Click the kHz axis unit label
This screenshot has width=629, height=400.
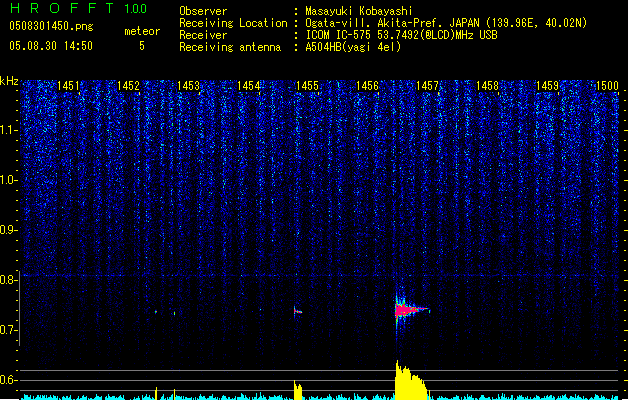[9, 81]
